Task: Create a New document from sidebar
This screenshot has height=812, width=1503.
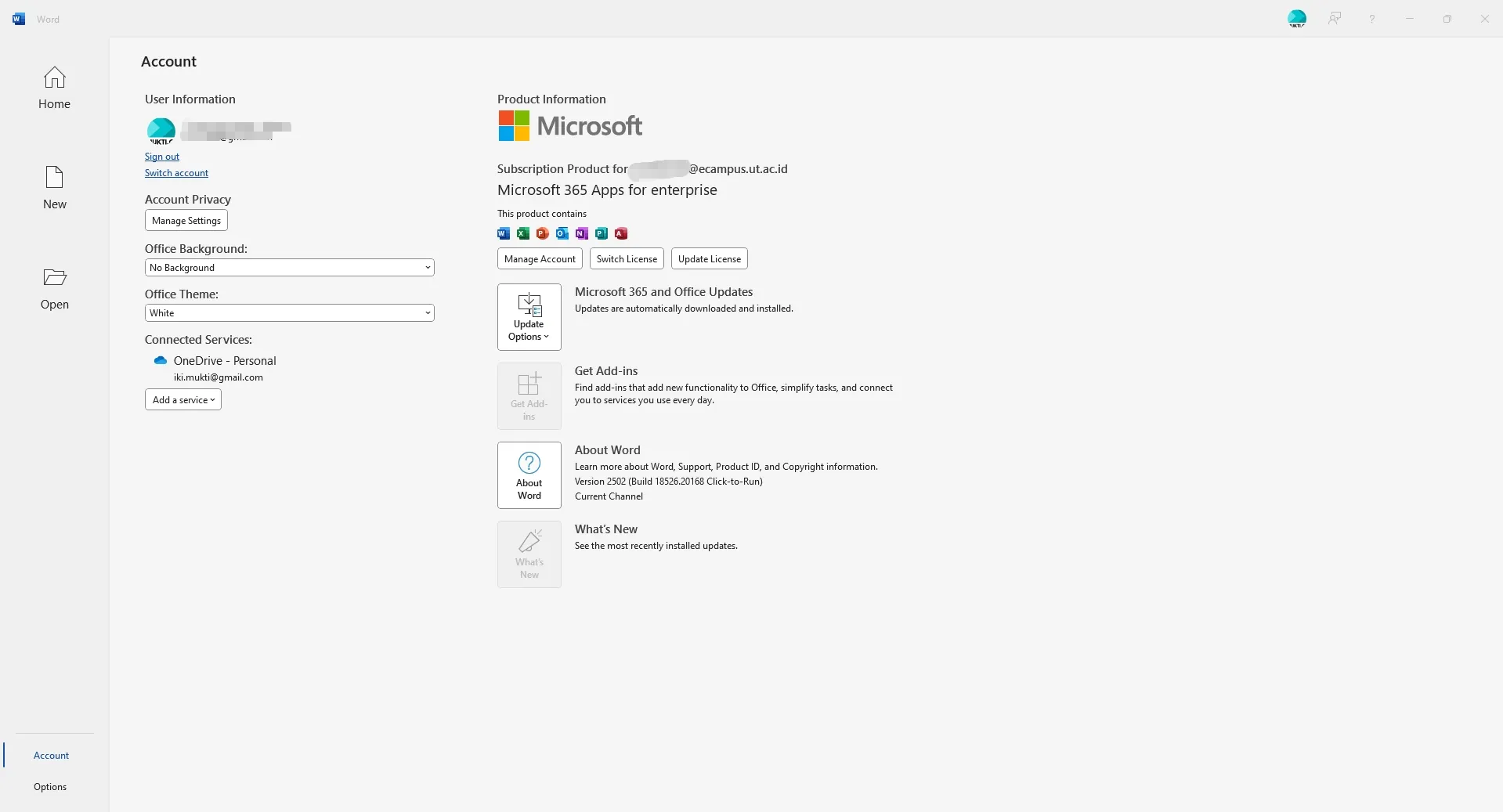Action: tap(54, 188)
